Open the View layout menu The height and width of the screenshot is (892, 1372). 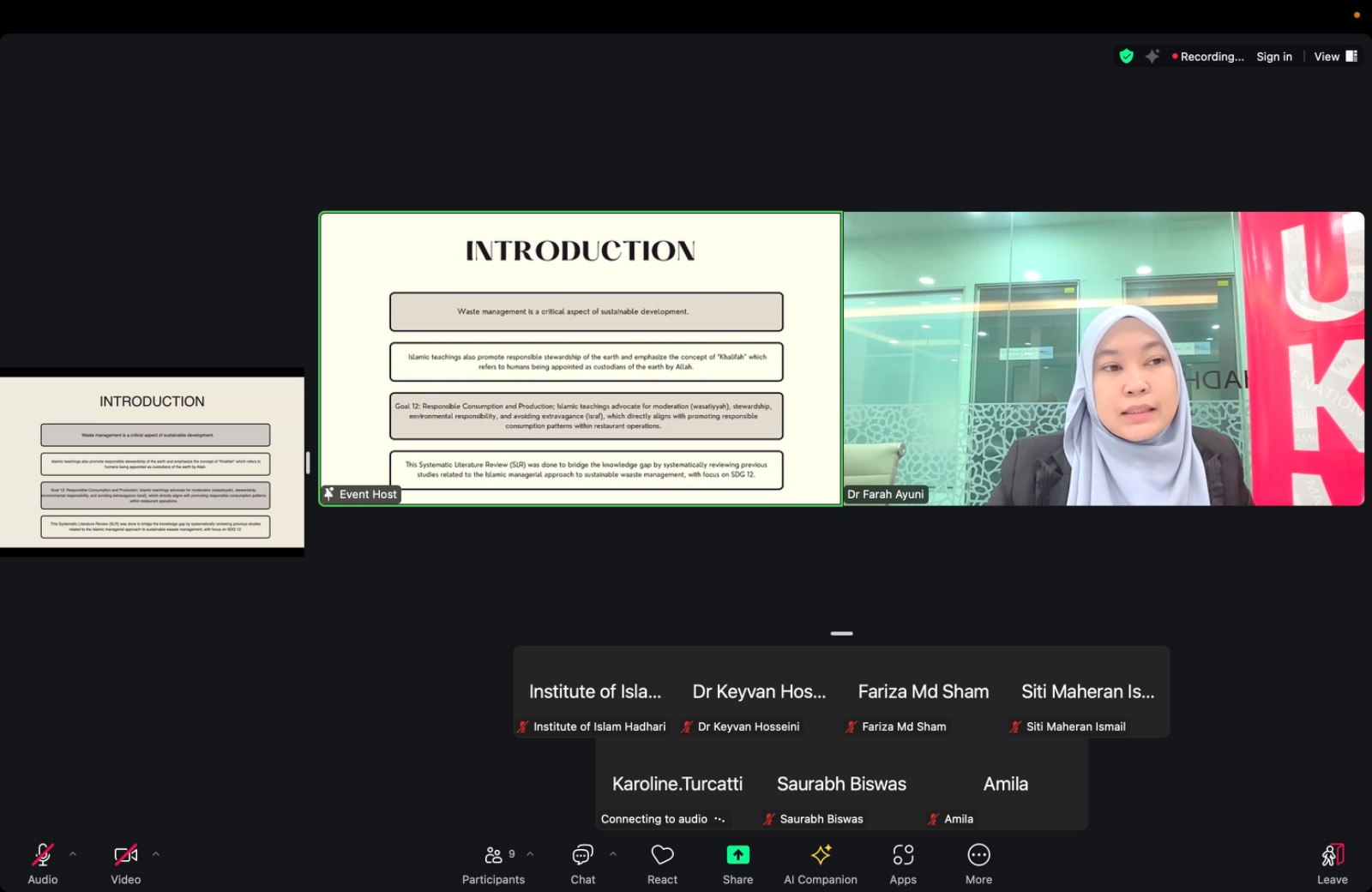coord(1335,57)
